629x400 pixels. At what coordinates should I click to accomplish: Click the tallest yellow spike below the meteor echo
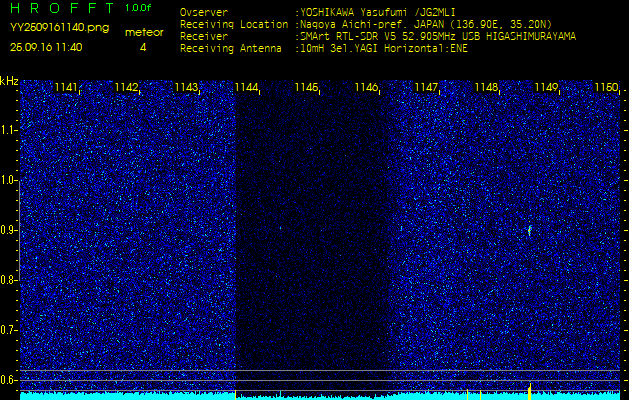click(530, 392)
